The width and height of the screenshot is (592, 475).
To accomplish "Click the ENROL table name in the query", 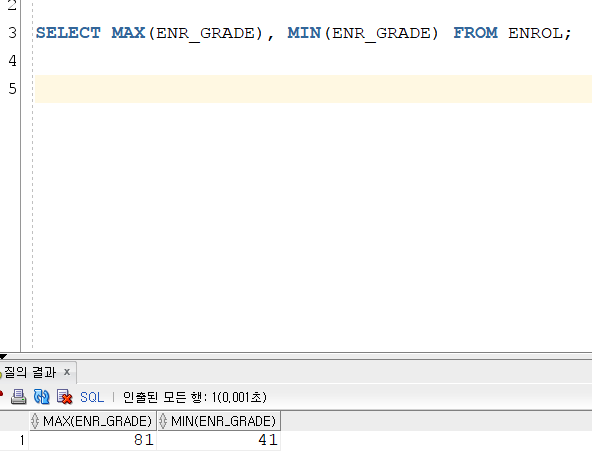I will pyautogui.click(x=535, y=33).
